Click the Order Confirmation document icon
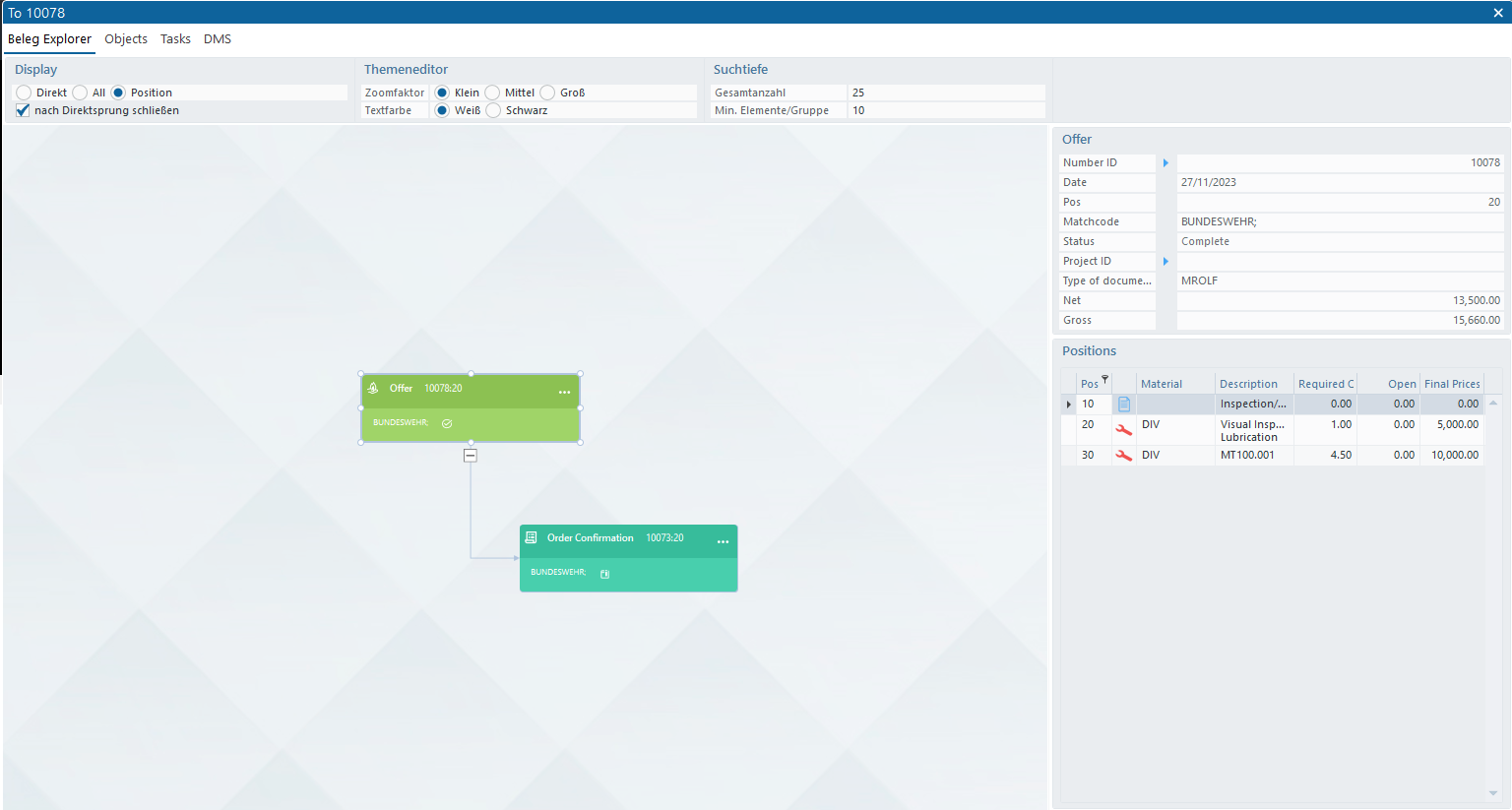1512x810 pixels. [x=532, y=537]
